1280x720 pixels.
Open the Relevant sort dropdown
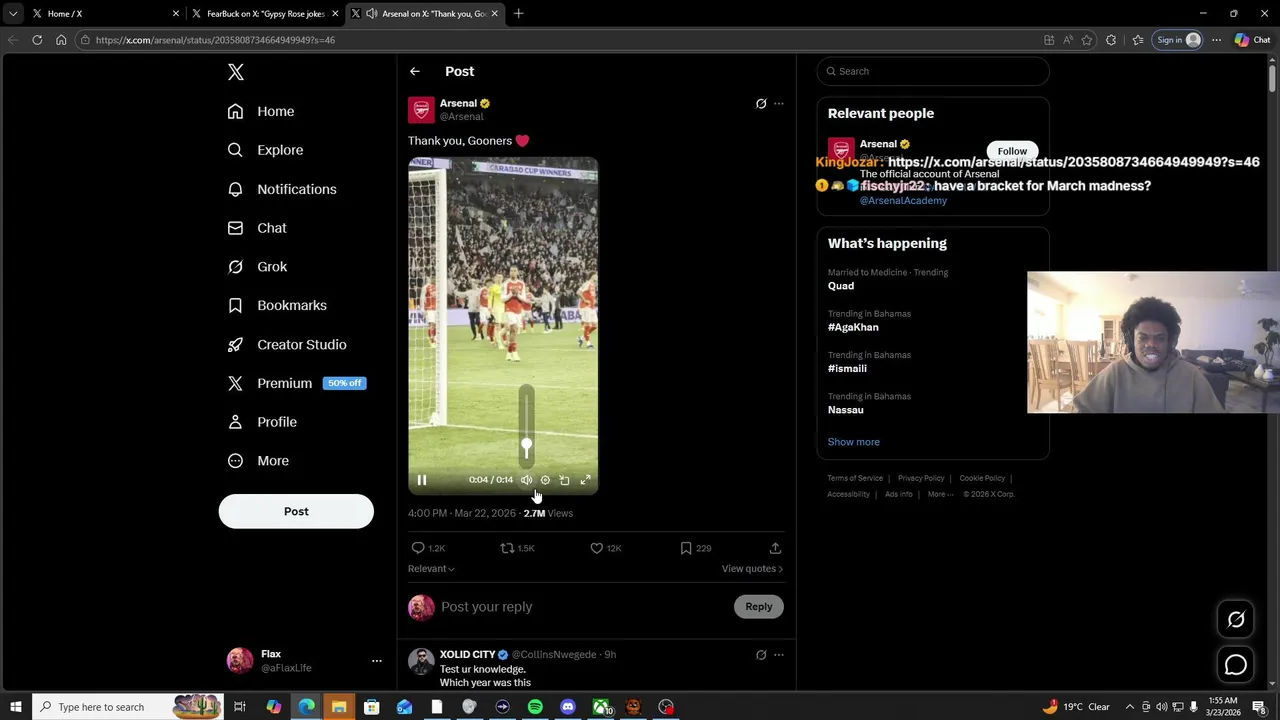[x=431, y=569]
